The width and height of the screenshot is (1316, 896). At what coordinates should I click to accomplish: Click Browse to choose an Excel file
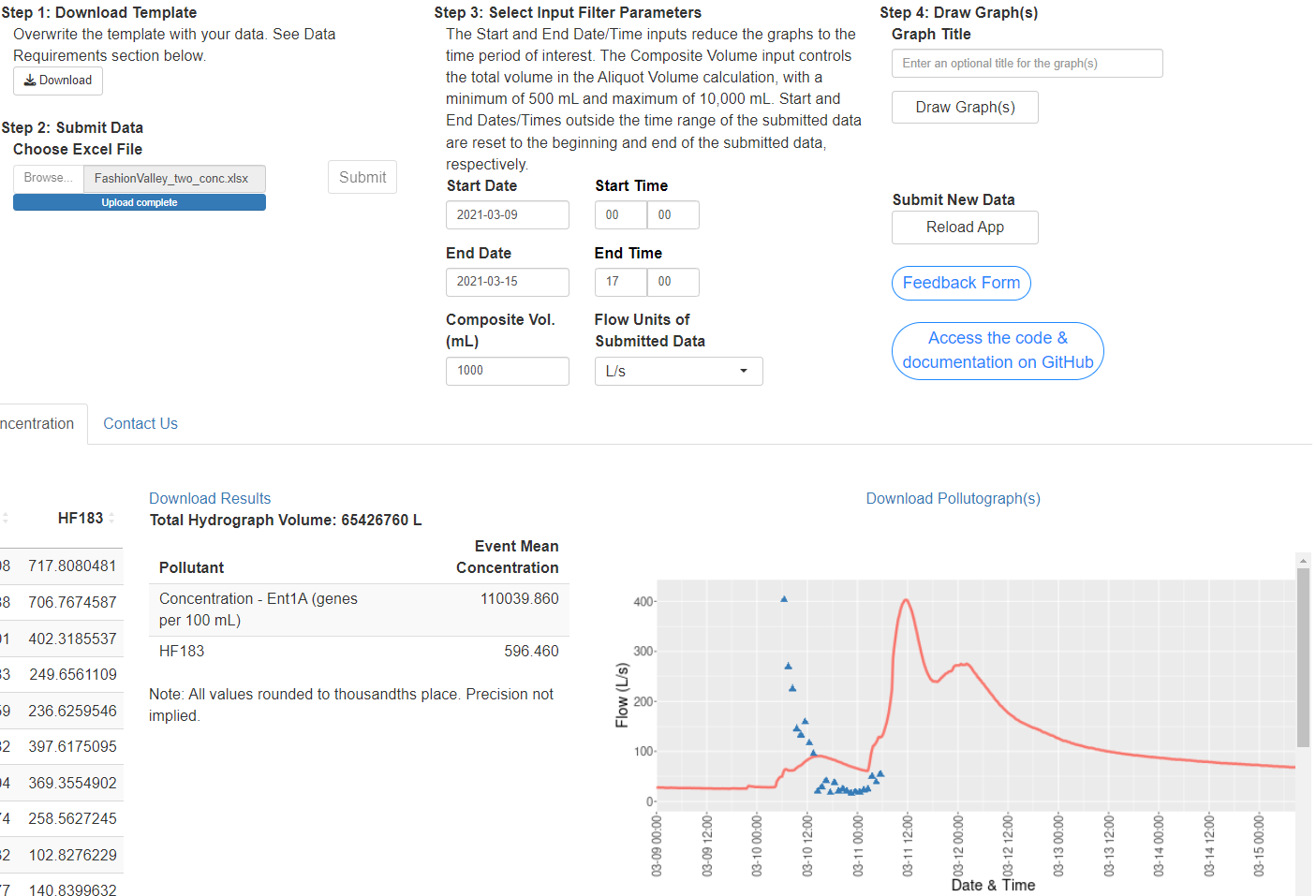coord(48,177)
